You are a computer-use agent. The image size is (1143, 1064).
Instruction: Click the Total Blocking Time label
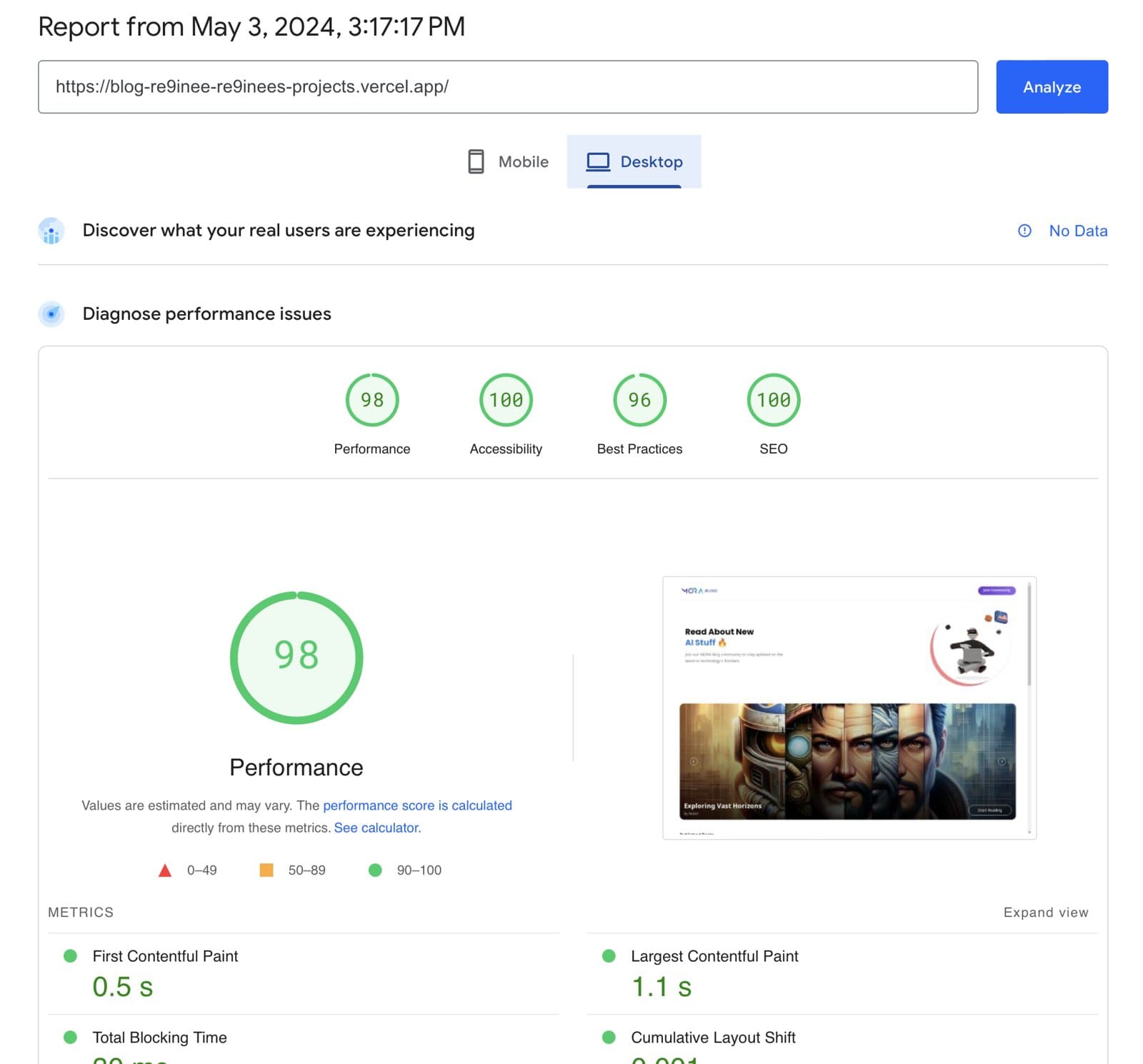click(159, 1037)
